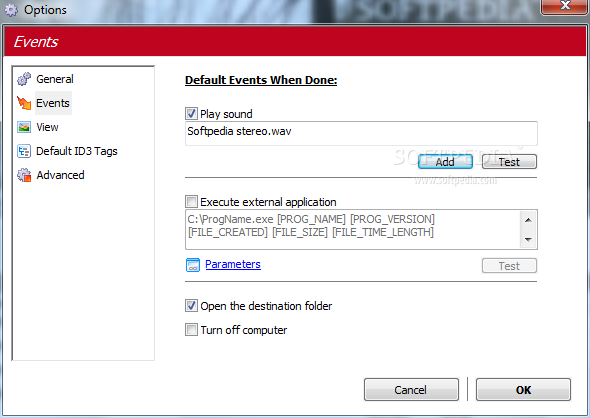Click the Test button for external application
This screenshot has height=418, width=590.
point(509,266)
